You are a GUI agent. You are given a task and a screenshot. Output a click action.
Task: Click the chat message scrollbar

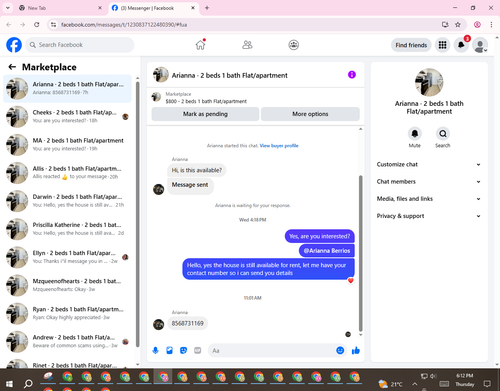click(x=360, y=253)
